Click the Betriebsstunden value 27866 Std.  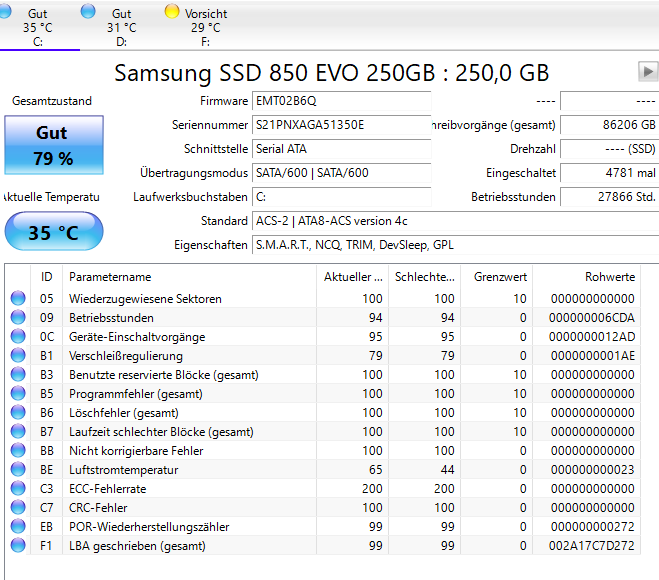pos(609,197)
